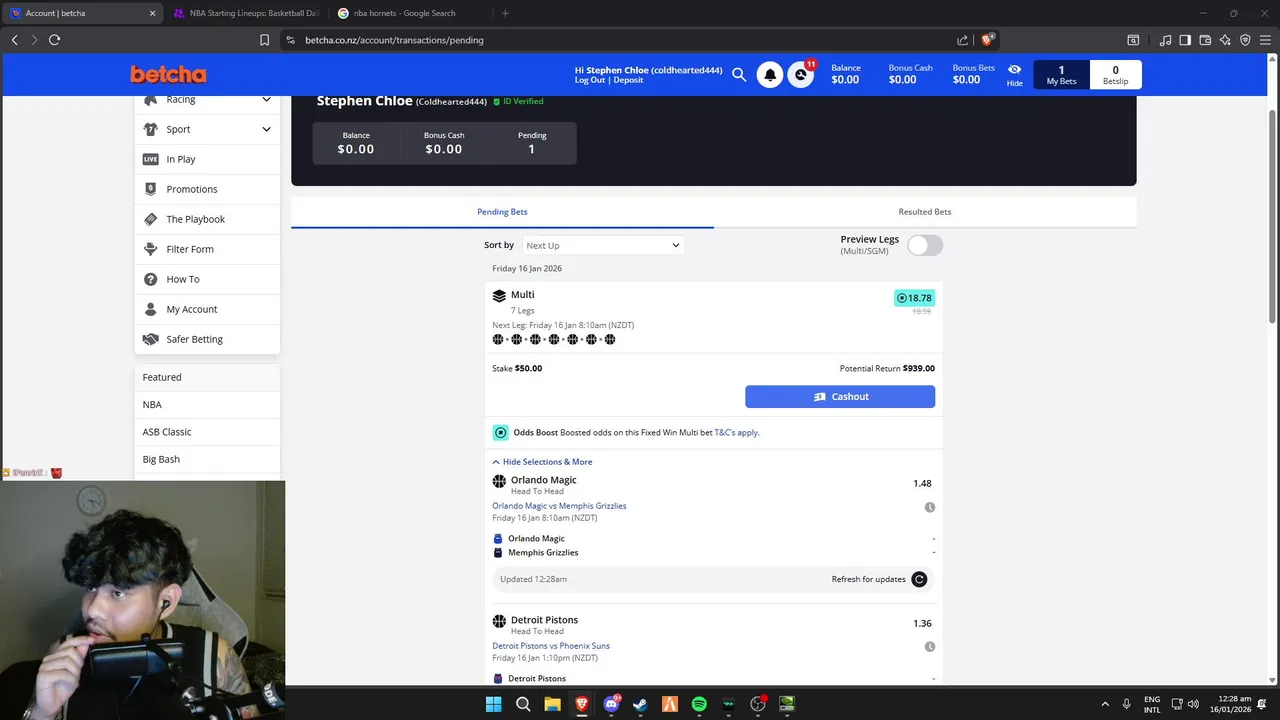Open the notifications bell
Image resolution: width=1280 pixels, height=720 pixels.
[770, 75]
